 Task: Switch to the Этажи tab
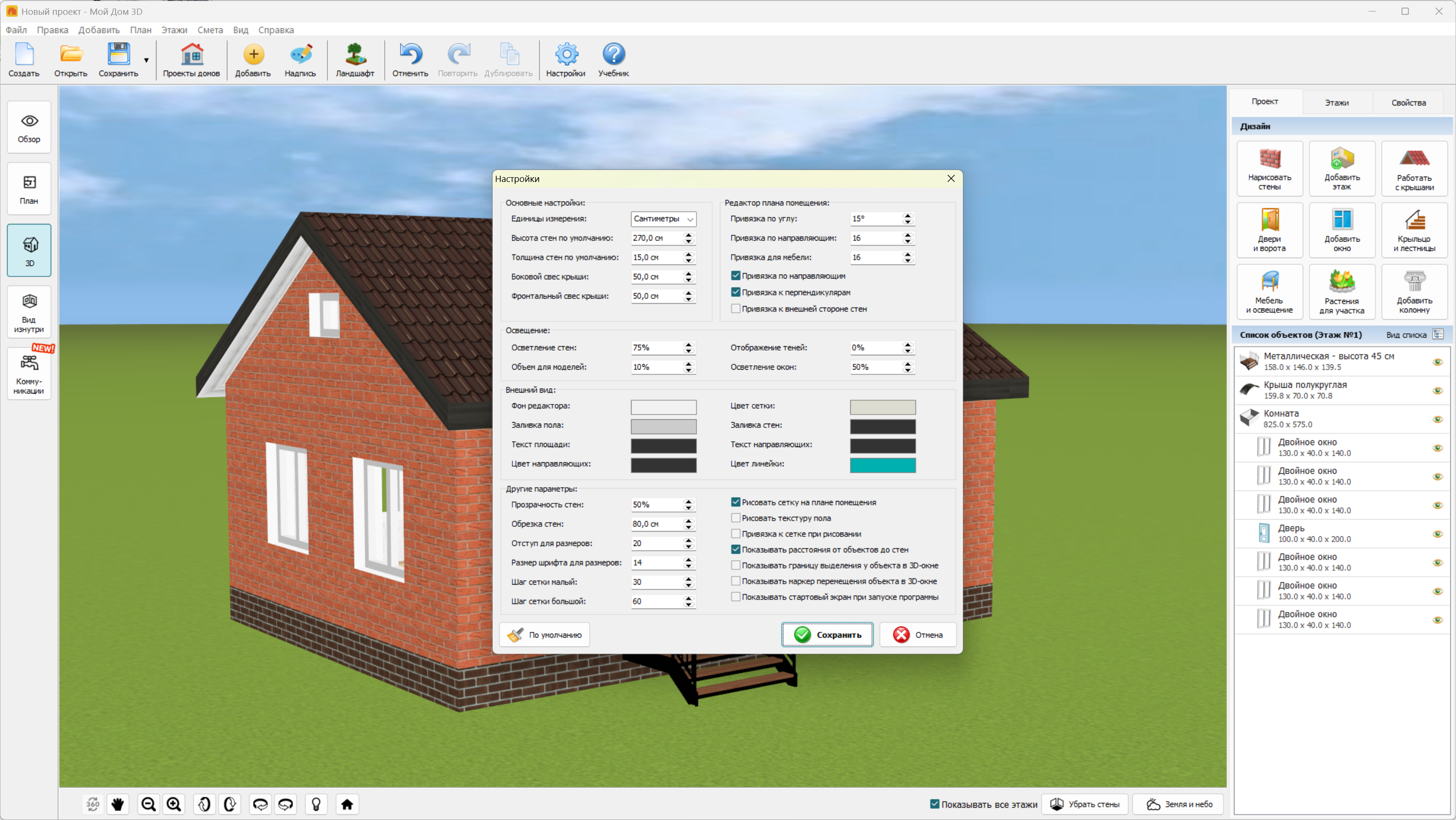coord(1337,102)
